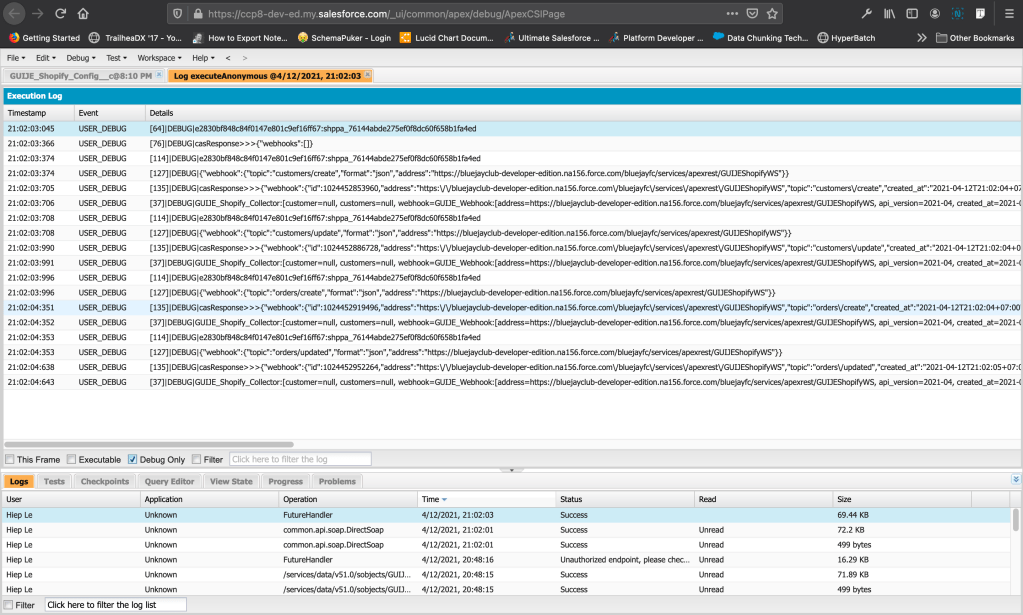Switch to the Query Editor tab
The width and height of the screenshot is (1023, 615).
[169, 481]
